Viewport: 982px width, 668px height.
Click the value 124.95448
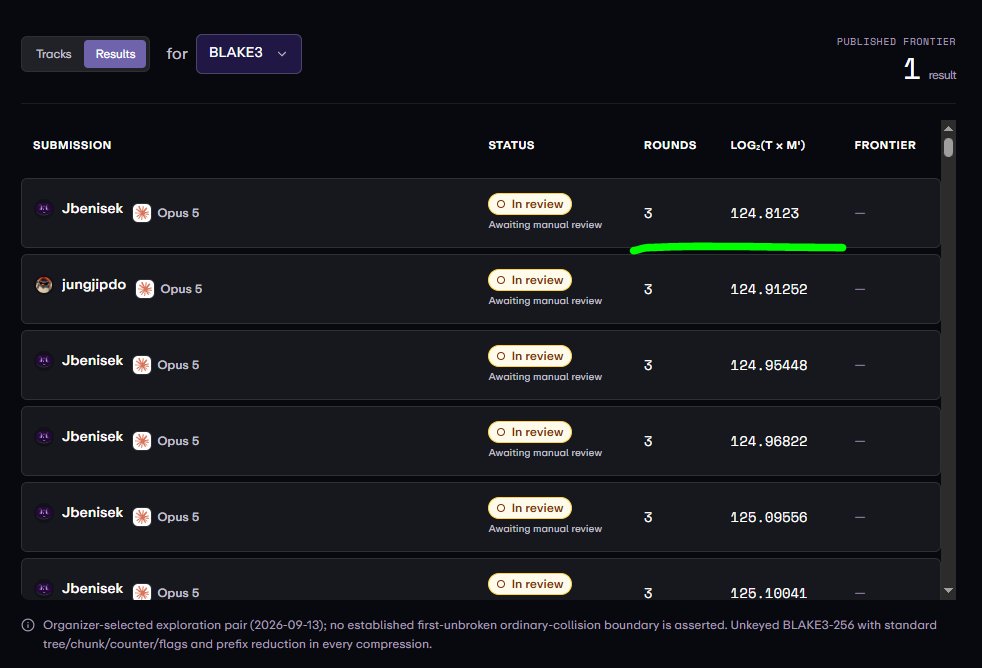768,365
